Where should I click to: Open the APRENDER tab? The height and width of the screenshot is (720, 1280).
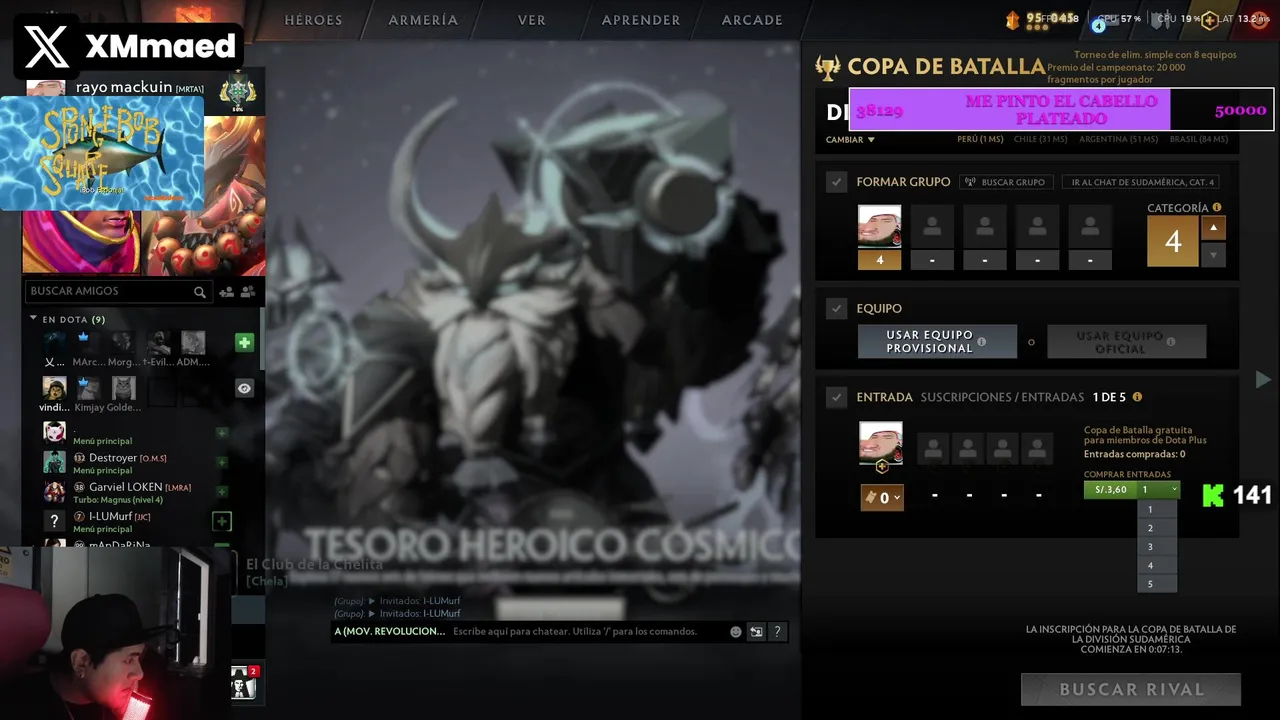coord(641,20)
